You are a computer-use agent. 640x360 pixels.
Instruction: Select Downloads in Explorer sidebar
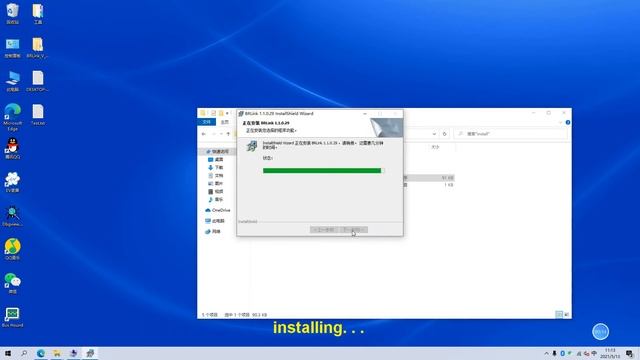(216, 167)
